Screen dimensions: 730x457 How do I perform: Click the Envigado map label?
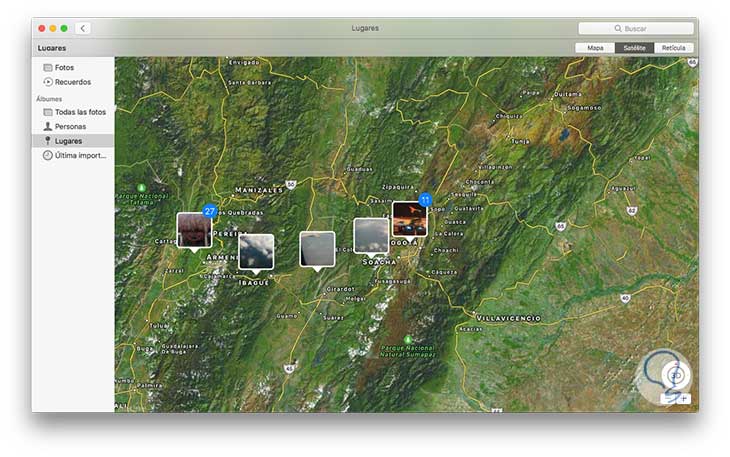pyautogui.click(x=245, y=62)
